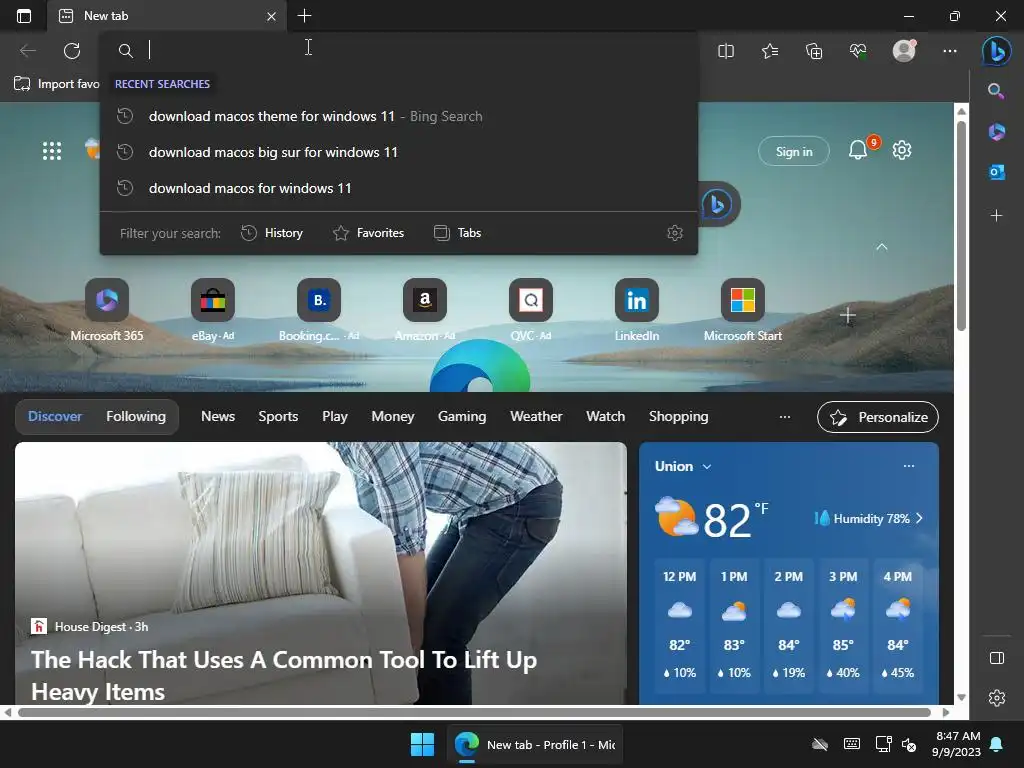Collapse quick links with up chevron
Screen dimensions: 1024x768
[882, 247]
